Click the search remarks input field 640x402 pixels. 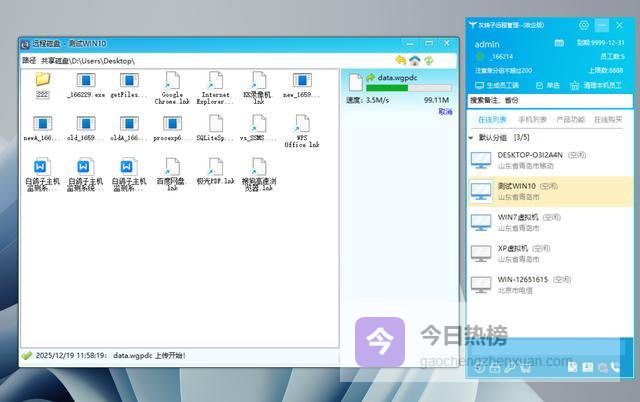[x=550, y=101]
